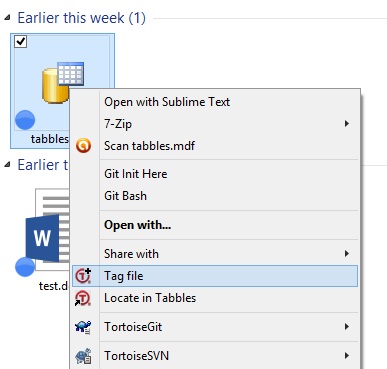Viewport: 387px width, 369px height.
Task: Open the TortoiseGit submenu arrow
Action: click(347, 327)
